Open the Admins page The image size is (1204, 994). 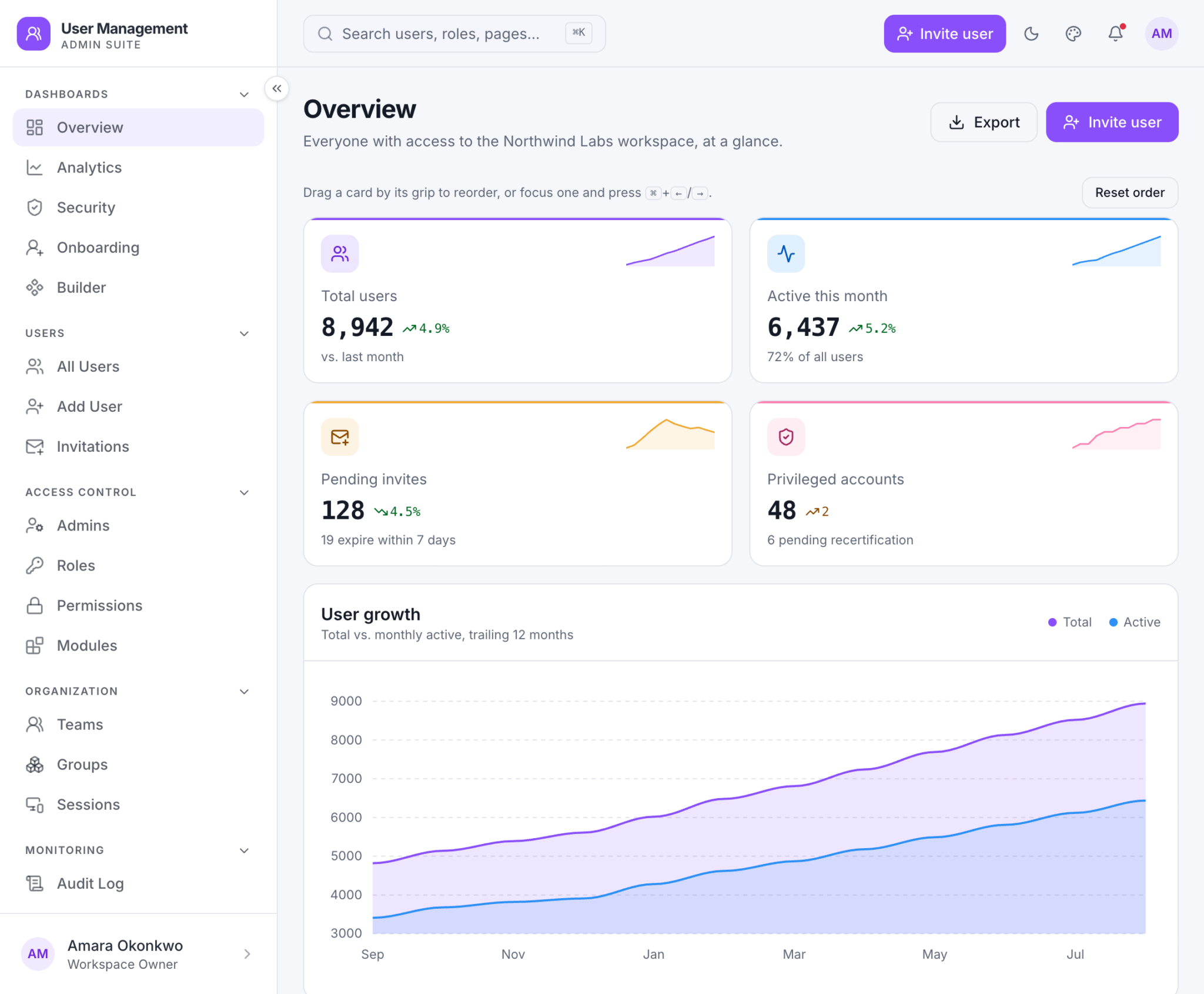pyautogui.click(x=138, y=525)
